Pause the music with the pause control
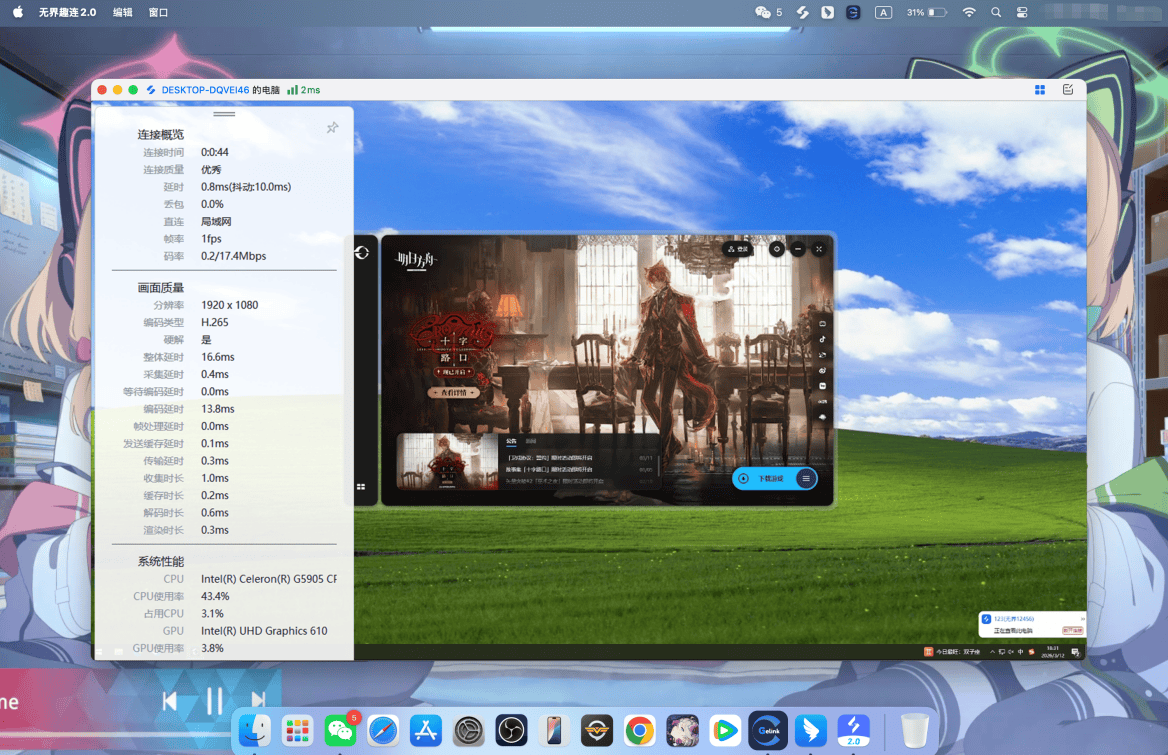 [214, 701]
